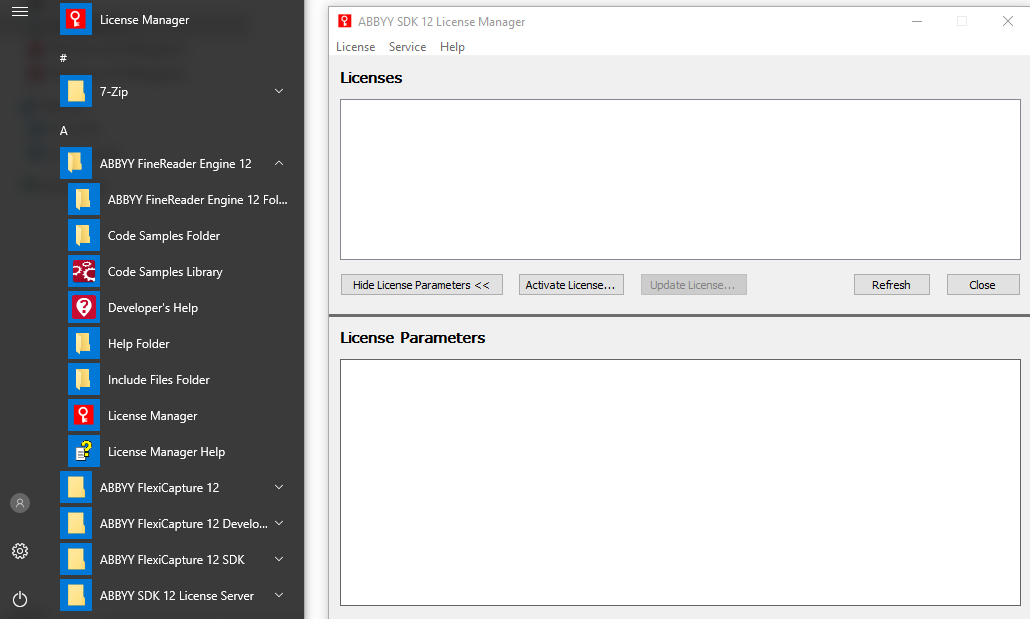Click 'Code Samples Library' label
Viewport: 1030px width, 619px height.
165,271
